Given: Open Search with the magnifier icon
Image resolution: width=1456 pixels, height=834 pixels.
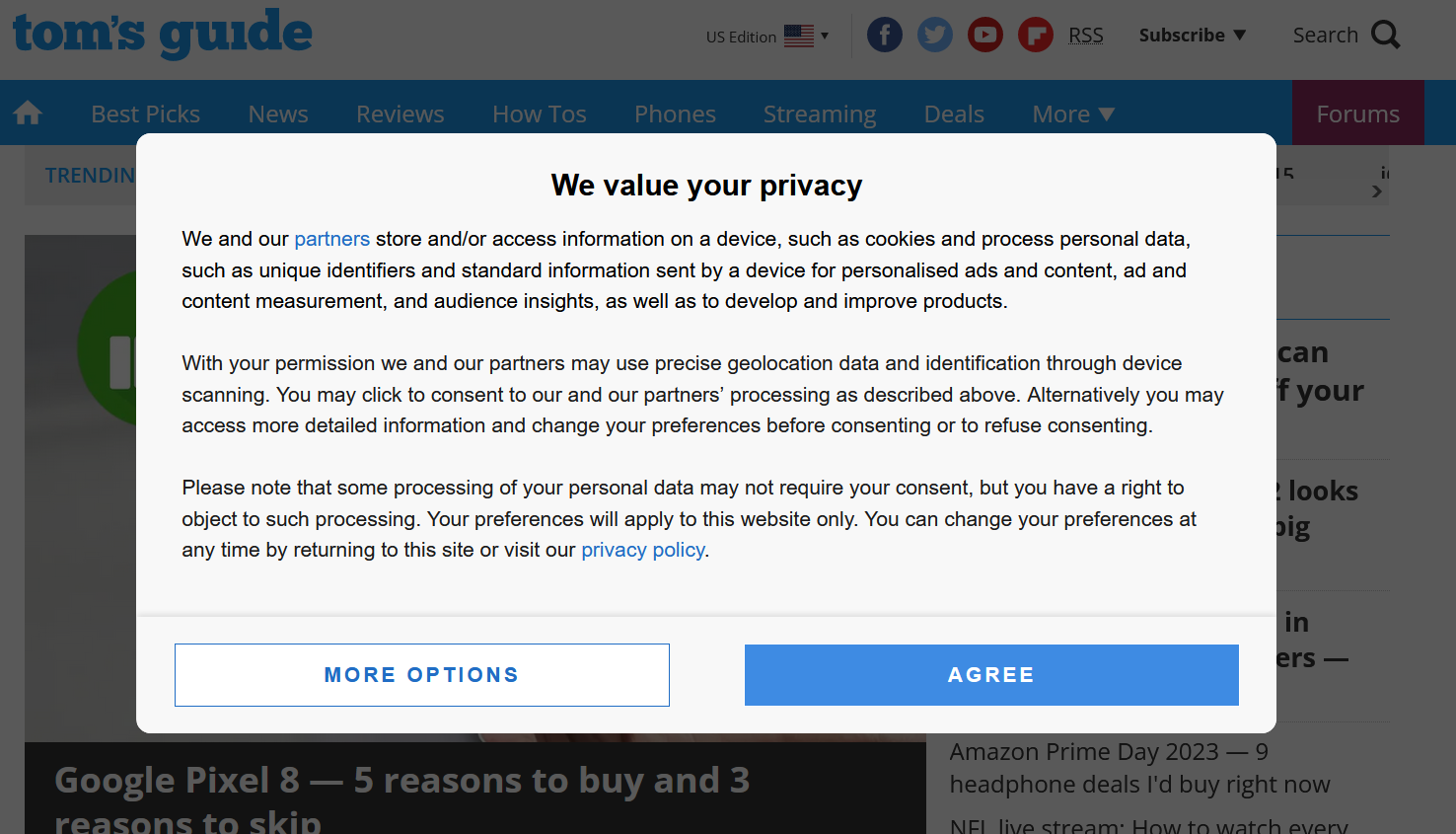Looking at the screenshot, I should 1387,34.
